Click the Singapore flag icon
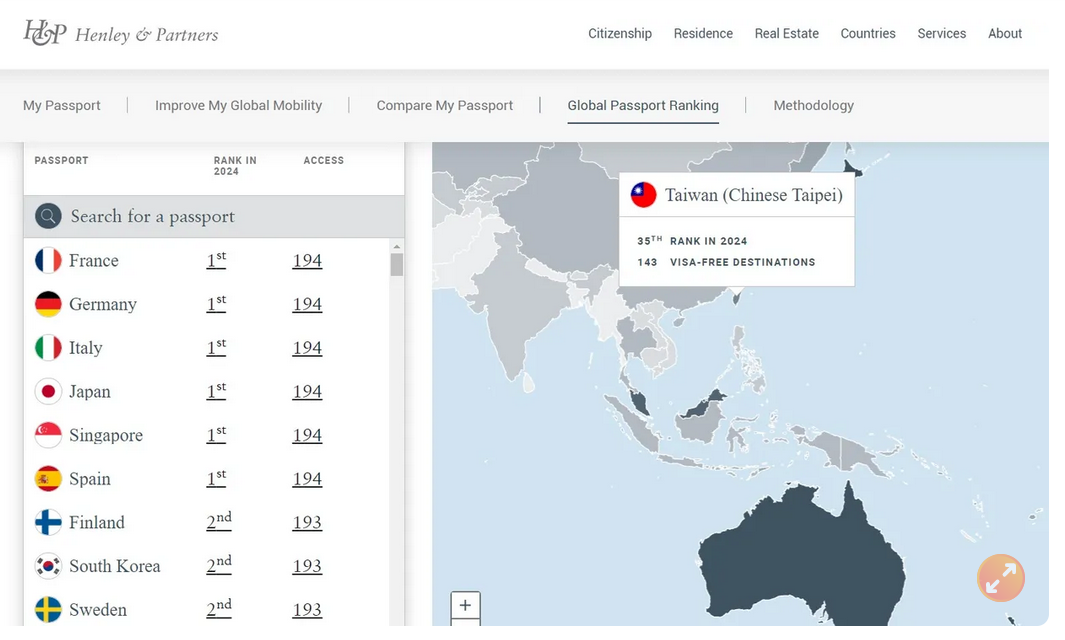 (48, 435)
